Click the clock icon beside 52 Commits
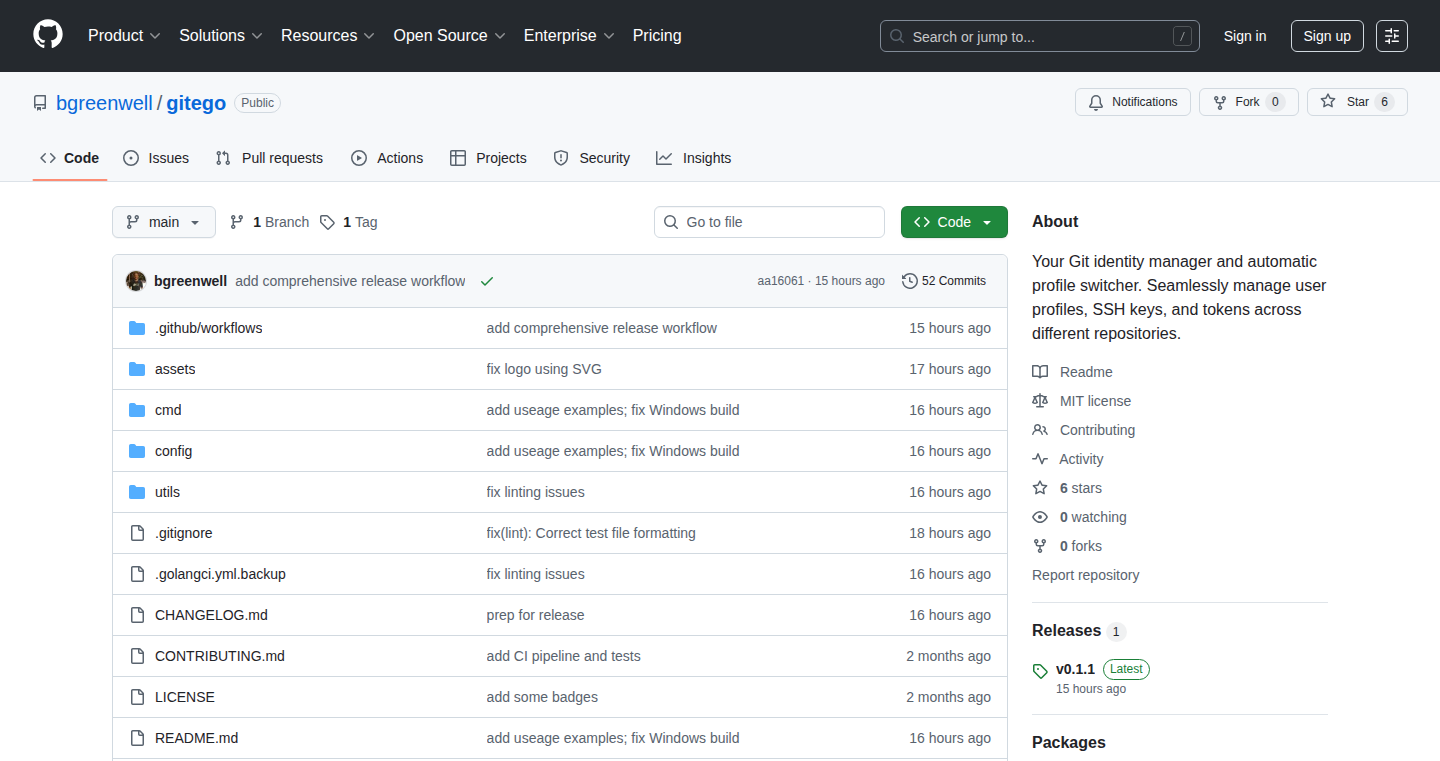This screenshot has width=1440, height=761. click(x=909, y=281)
